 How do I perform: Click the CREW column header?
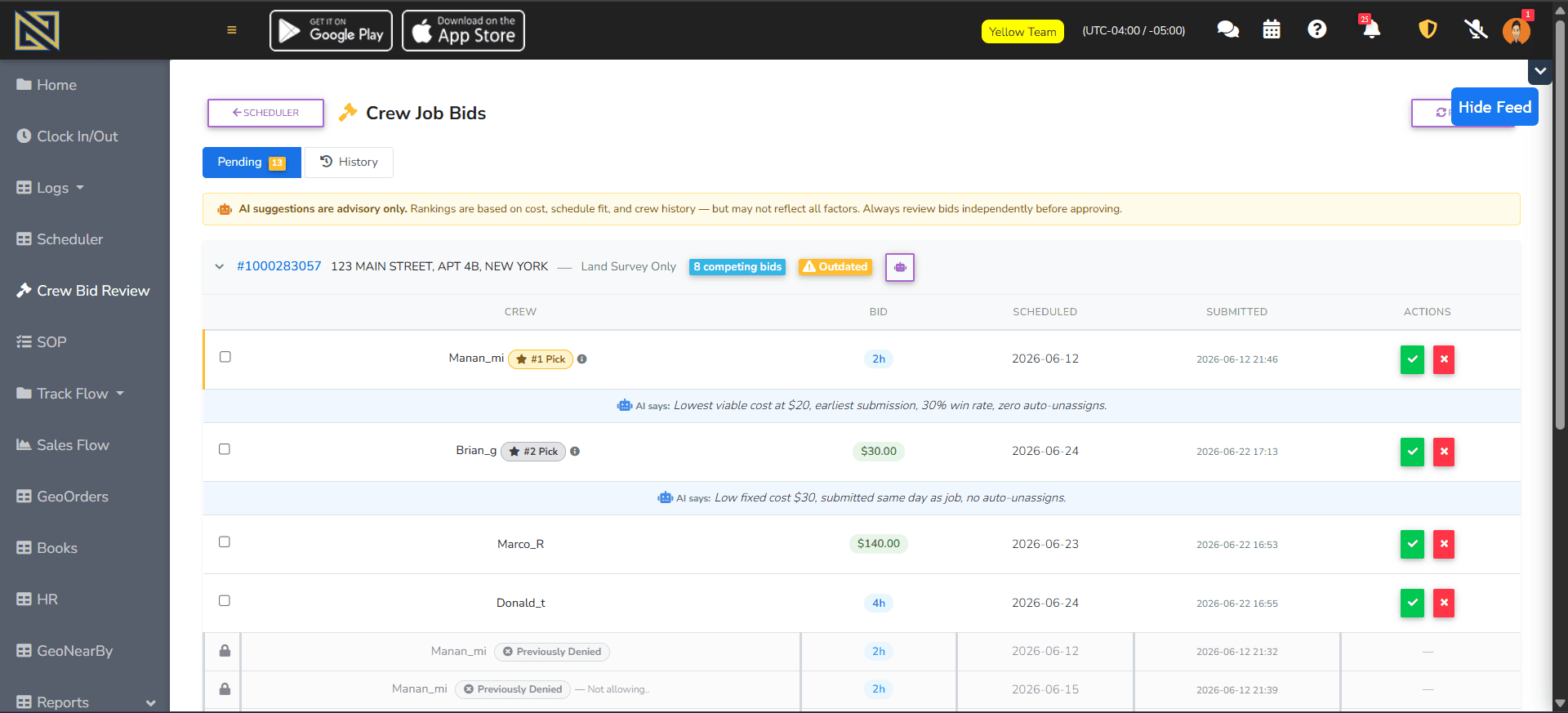tap(520, 312)
